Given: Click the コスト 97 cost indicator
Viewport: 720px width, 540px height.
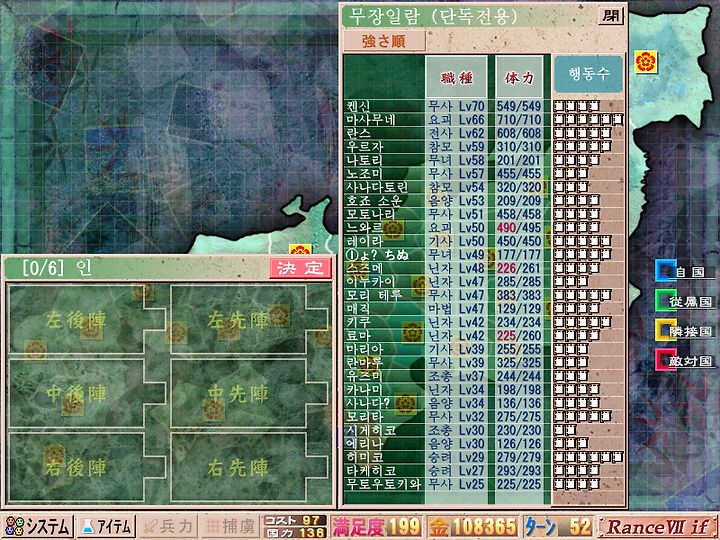Looking at the screenshot, I should click(294, 521).
